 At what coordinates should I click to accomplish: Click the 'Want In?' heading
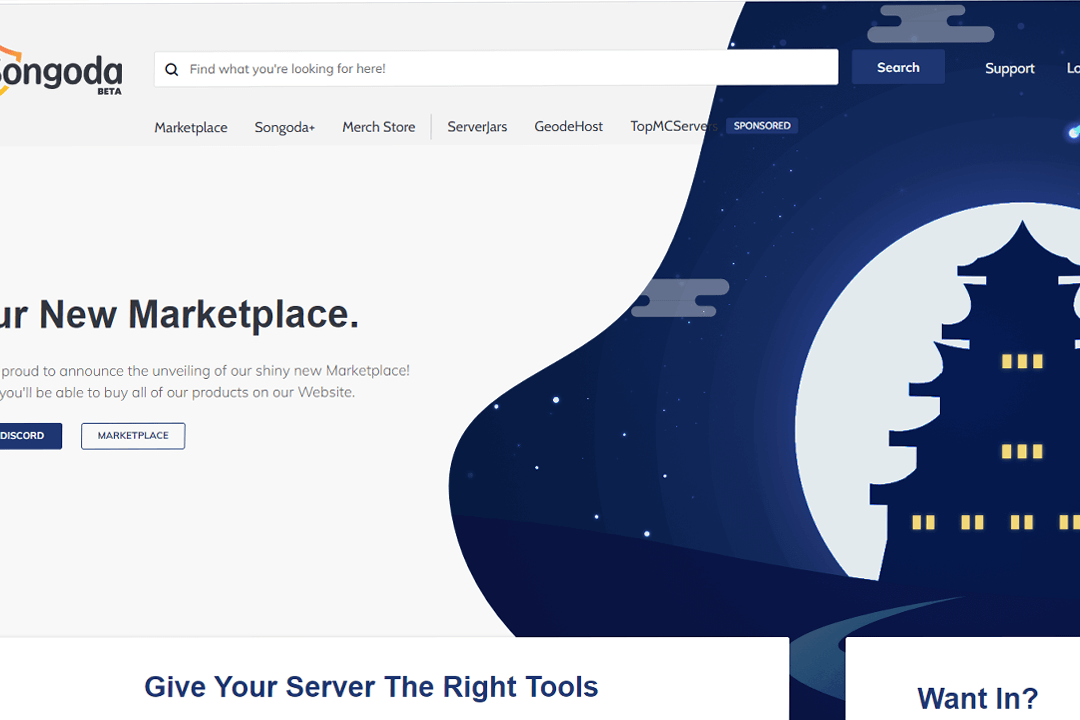[x=977, y=699]
